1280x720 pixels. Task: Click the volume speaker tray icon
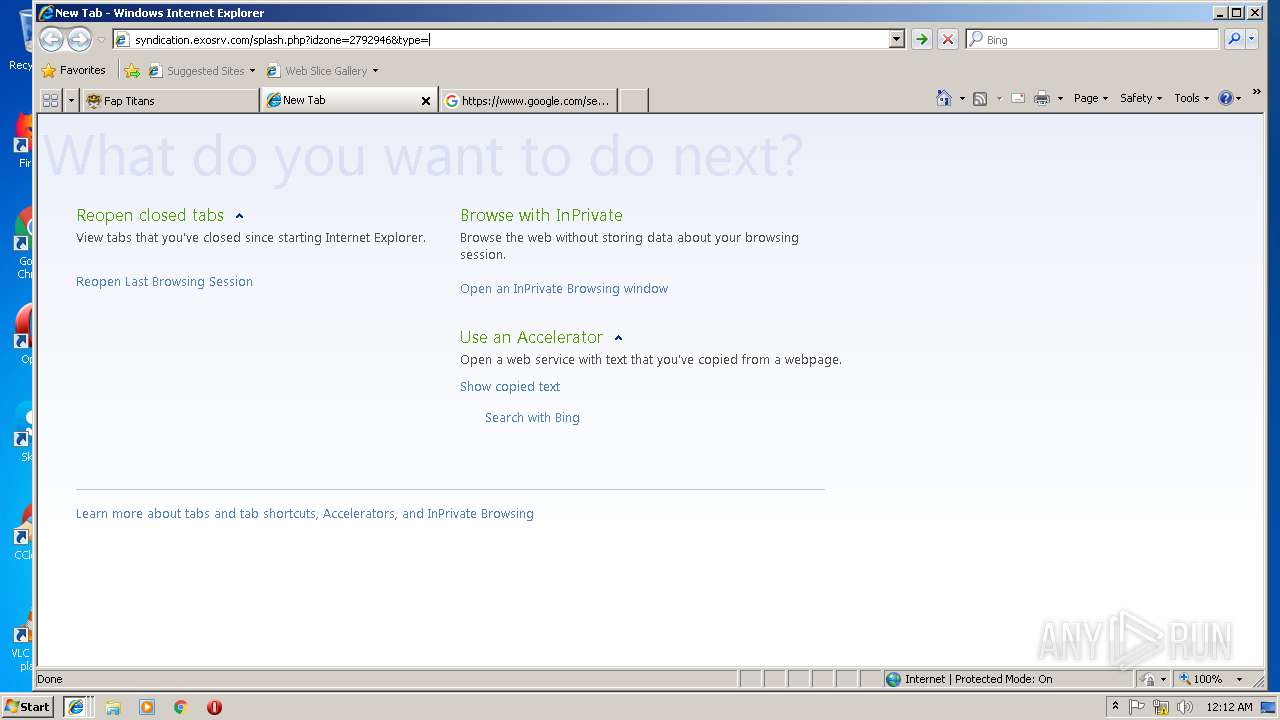tap(1185, 707)
